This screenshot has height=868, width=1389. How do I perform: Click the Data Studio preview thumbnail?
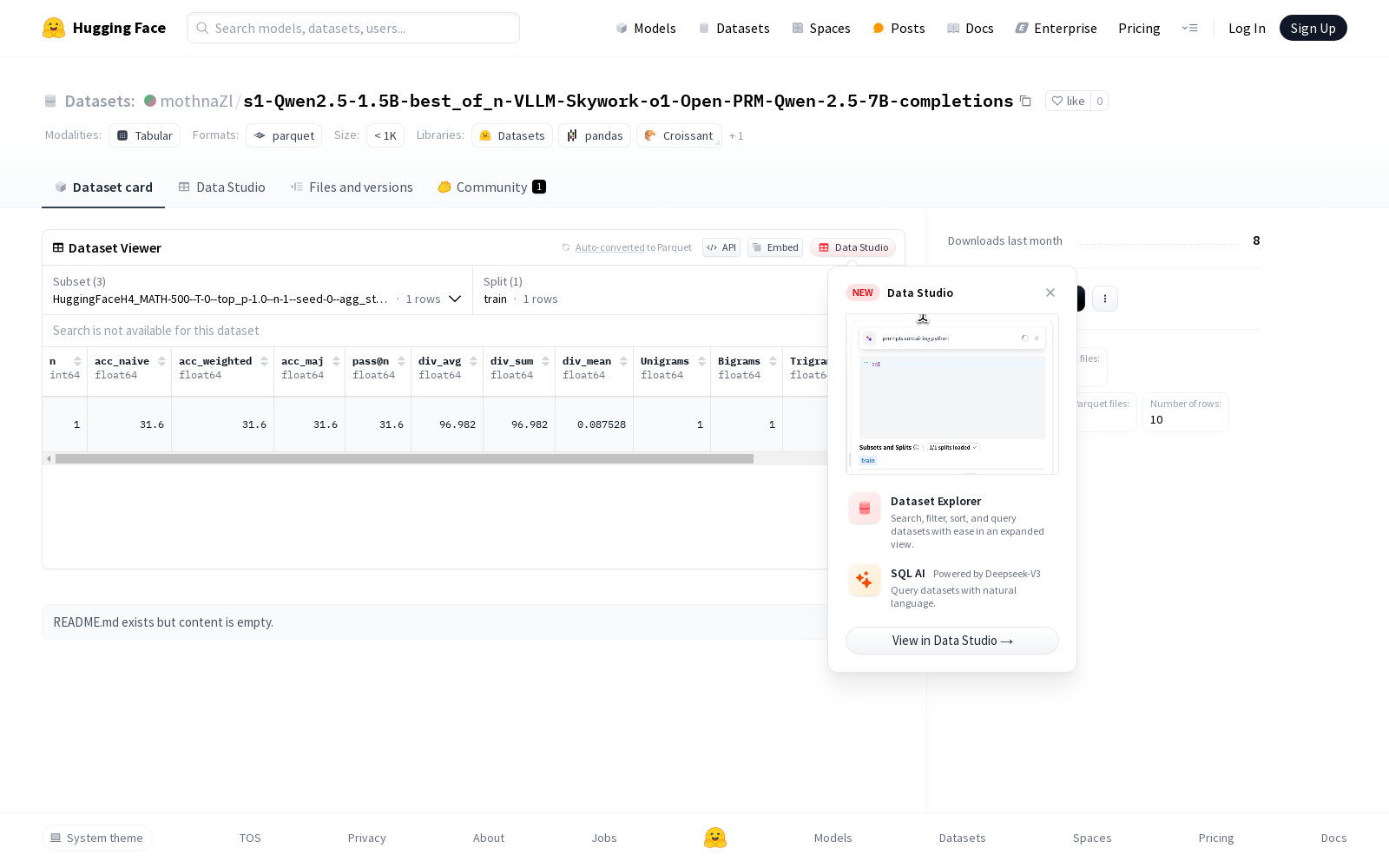point(952,394)
